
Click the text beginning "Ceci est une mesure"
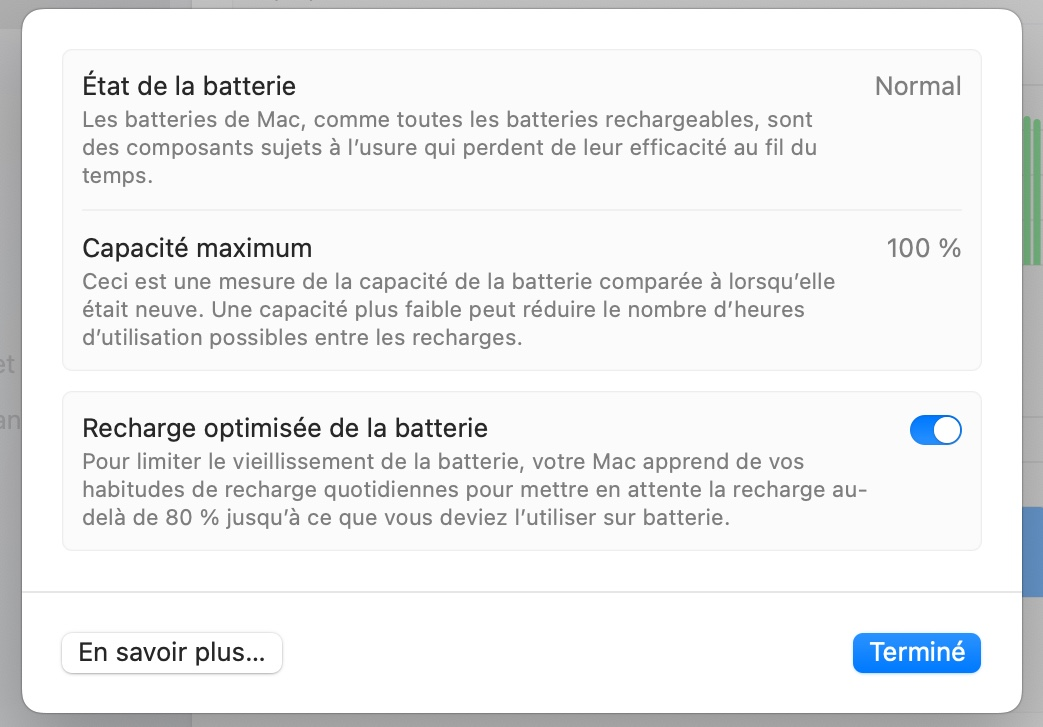(x=459, y=309)
